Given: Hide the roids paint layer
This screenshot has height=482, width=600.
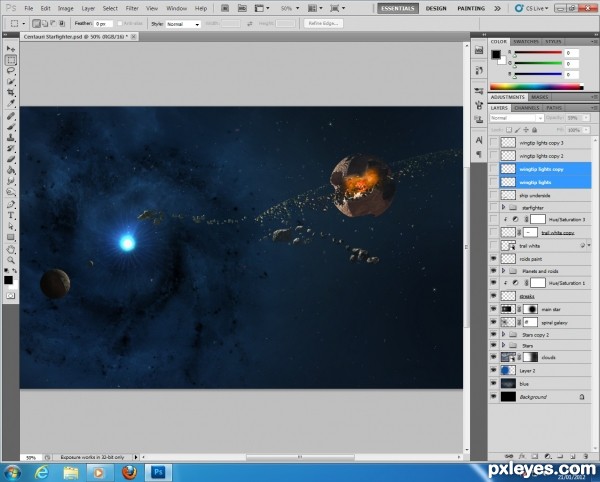Looking at the screenshot, I should [494, 259].
